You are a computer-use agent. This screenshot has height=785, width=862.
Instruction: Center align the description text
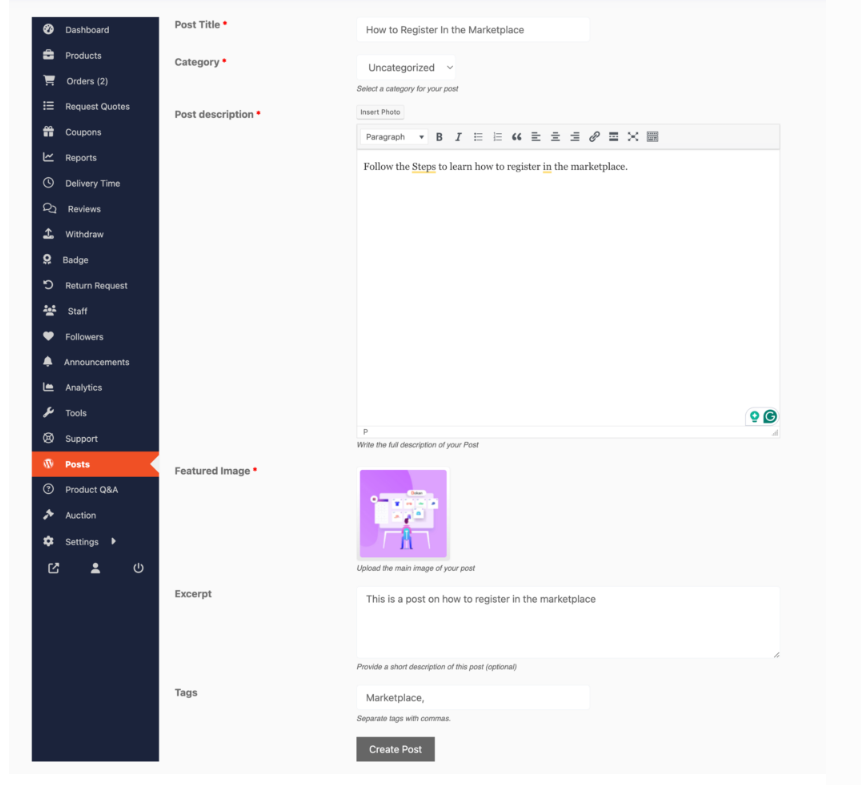pos(555,137)
